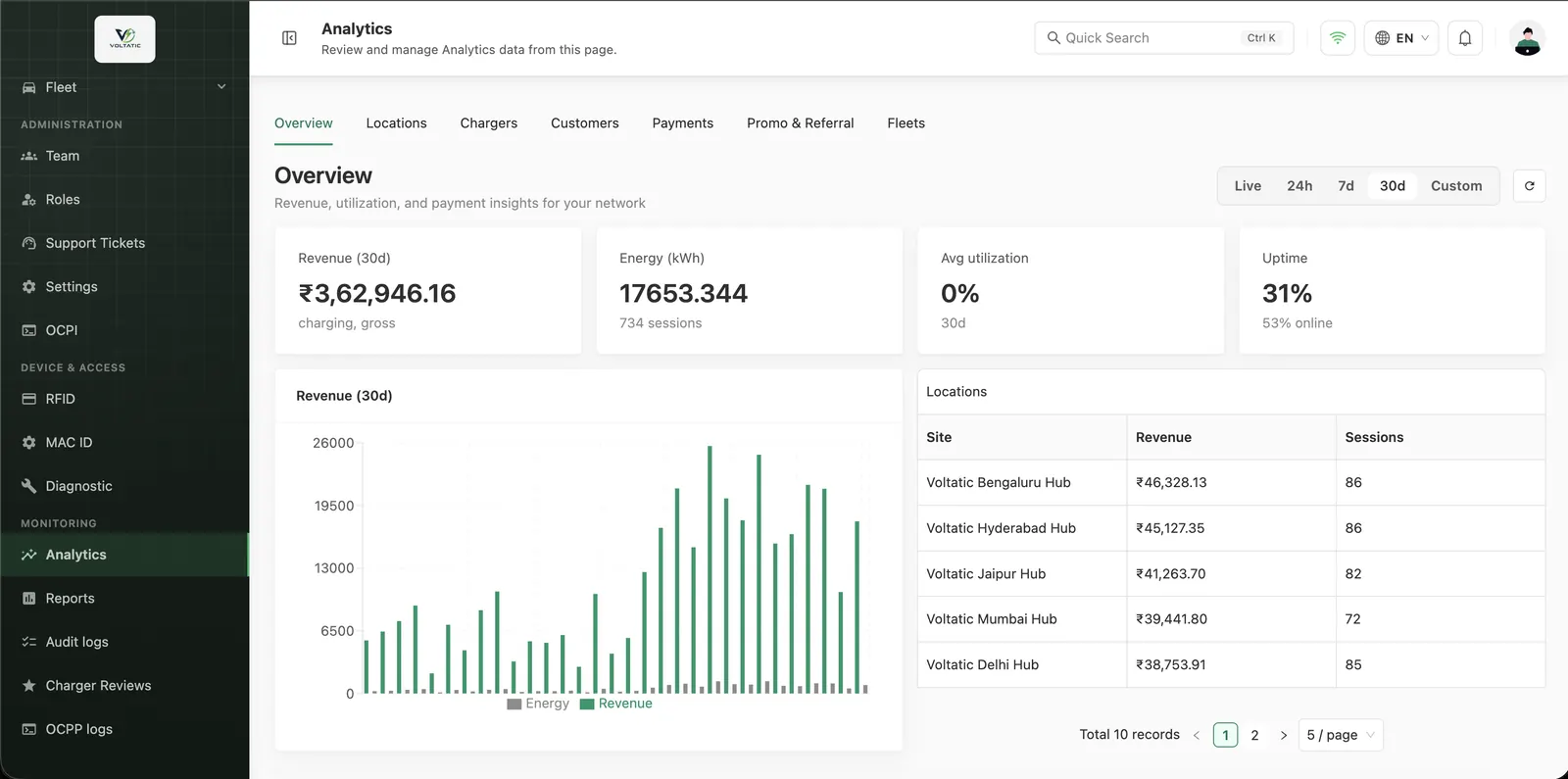Click the Settings gear icon
The image size is (1568, 779).
[x=29, y=287]
